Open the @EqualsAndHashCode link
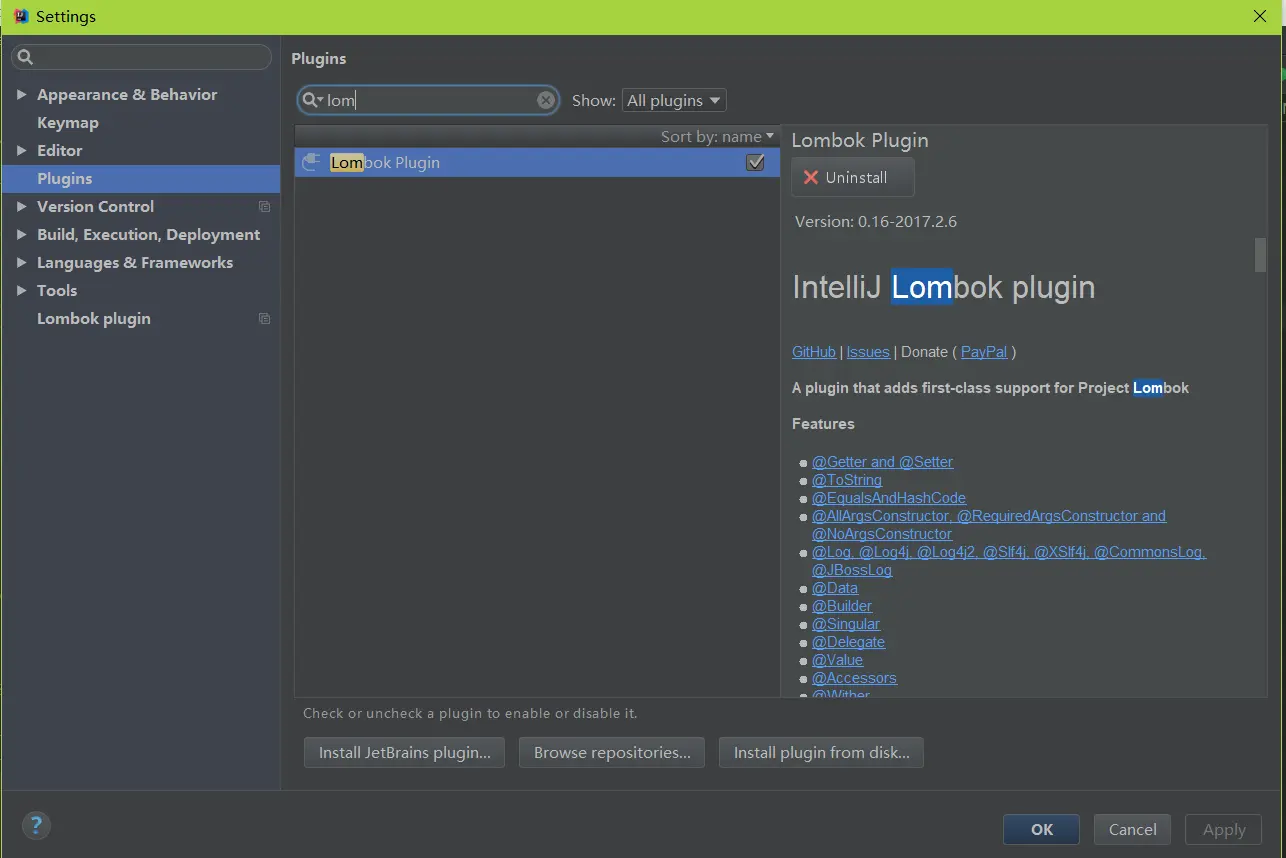 point(889,498)
